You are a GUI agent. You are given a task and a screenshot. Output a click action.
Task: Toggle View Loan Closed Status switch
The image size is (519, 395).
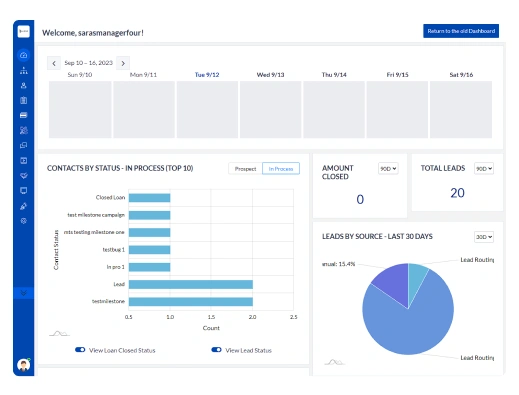tap(80, 350)
